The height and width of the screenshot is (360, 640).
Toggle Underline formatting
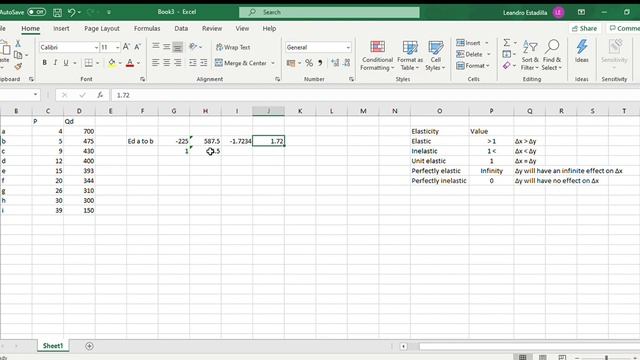[65, 63]
